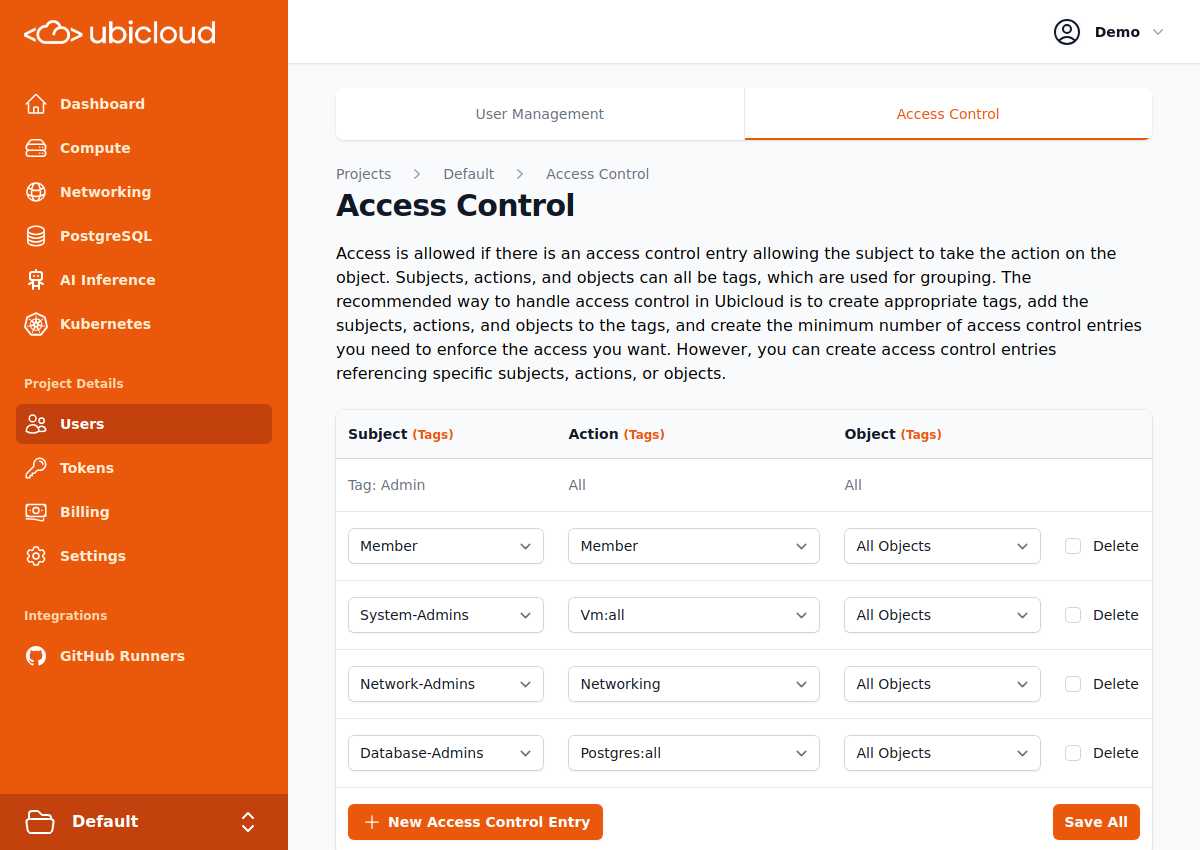Image resolution: width=1200 pixels, height=850 pixels.
Task: Click the Subject Tags link
Action: pyautogui.click(x=433, y=435)
